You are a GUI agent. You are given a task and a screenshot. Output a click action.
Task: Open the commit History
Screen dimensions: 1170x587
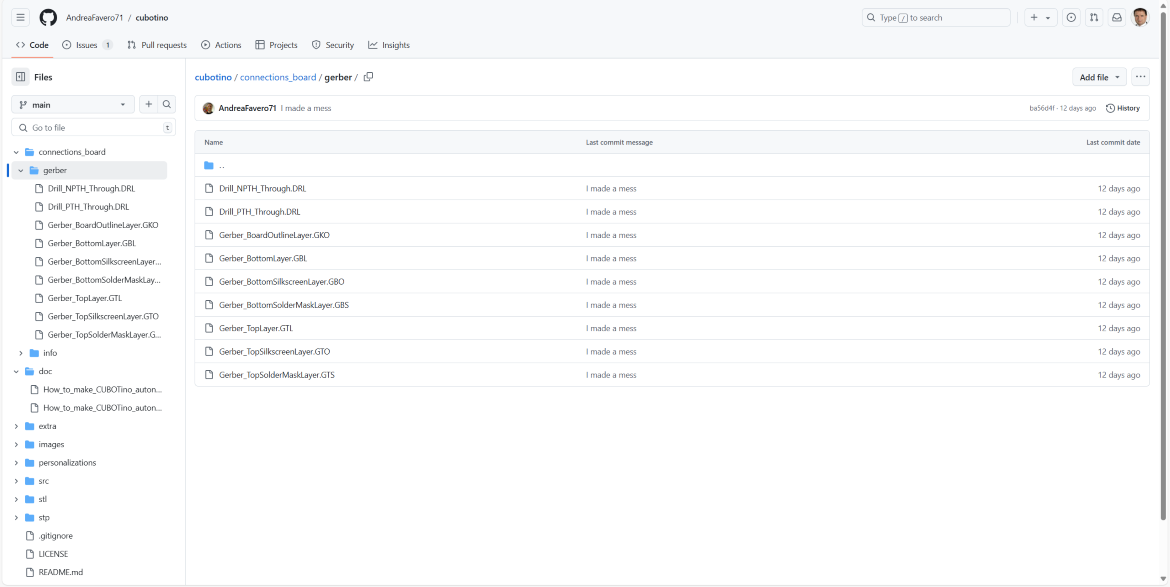pyautogui.click(x=1123, y=108)
